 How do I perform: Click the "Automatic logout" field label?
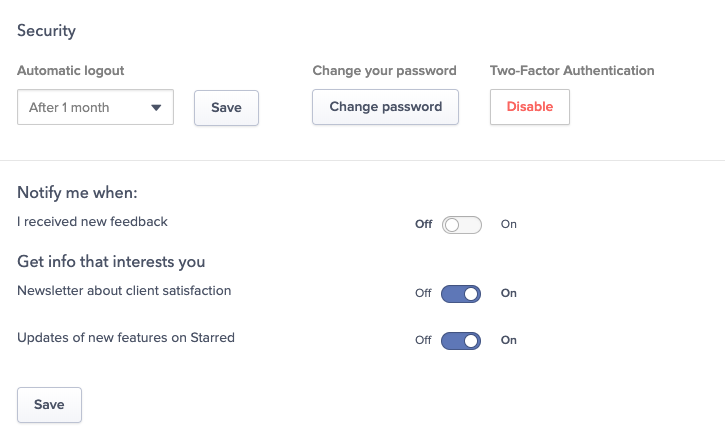[70, 71]
